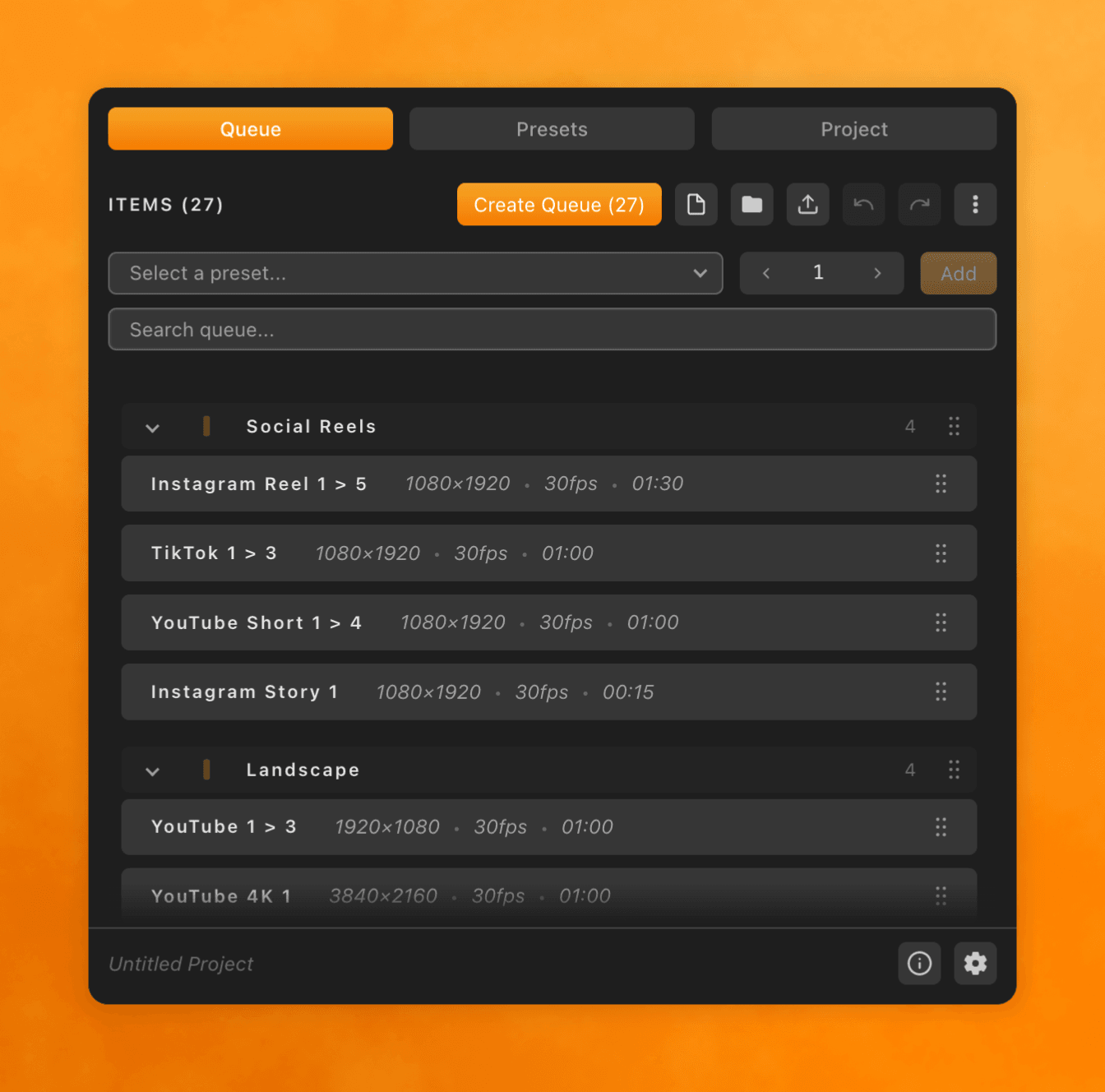Image resolution: width=1105 pixels, height=1092 pixels.
Task: Switch to the Queue tab
Action: coord(251,129)
